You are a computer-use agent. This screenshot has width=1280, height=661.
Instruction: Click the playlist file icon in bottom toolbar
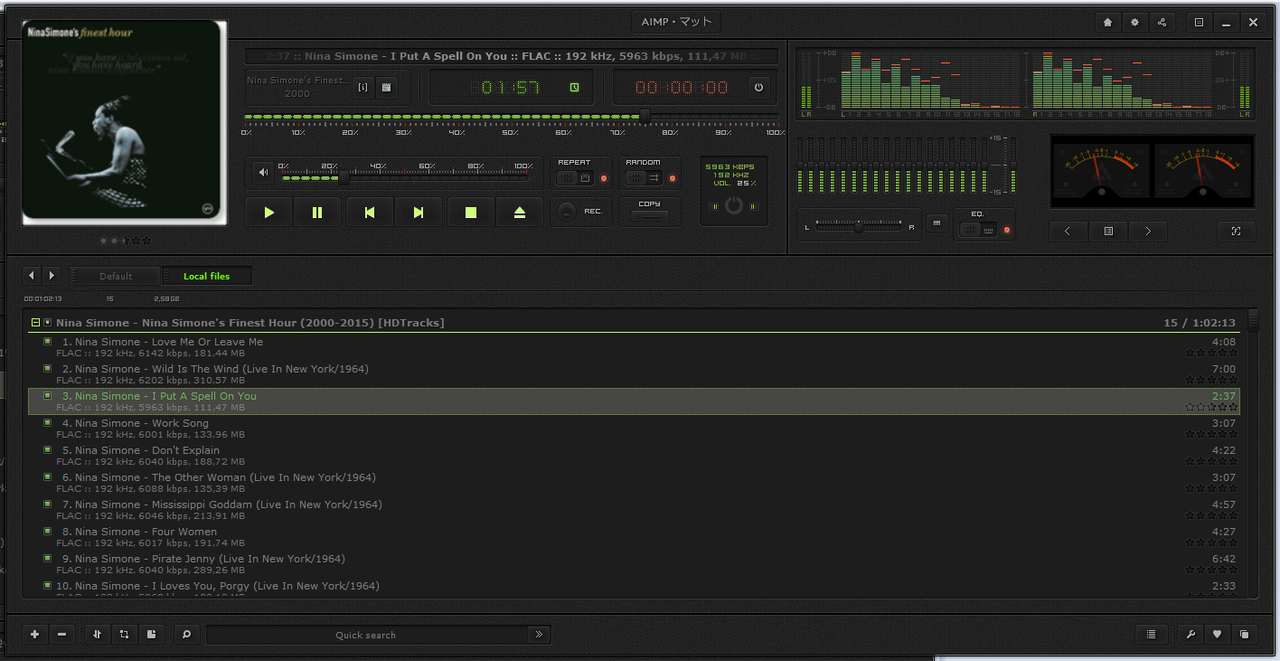pos(151,634)
